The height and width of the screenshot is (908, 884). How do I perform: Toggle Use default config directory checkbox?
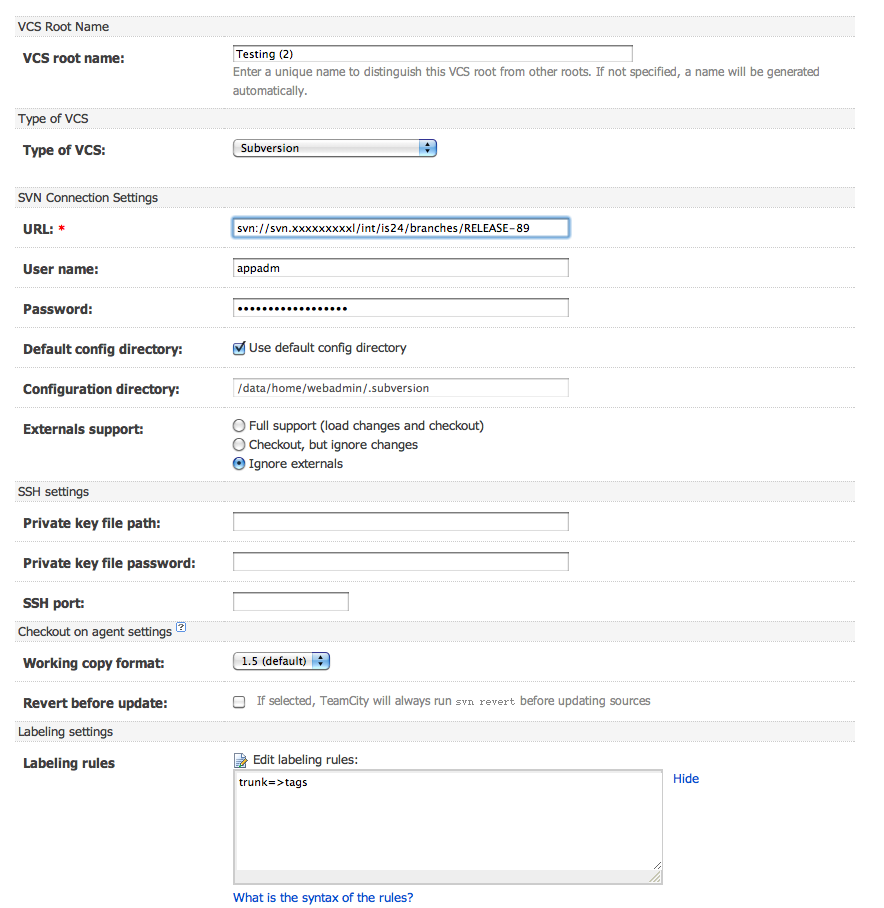[x=239, y=348]
